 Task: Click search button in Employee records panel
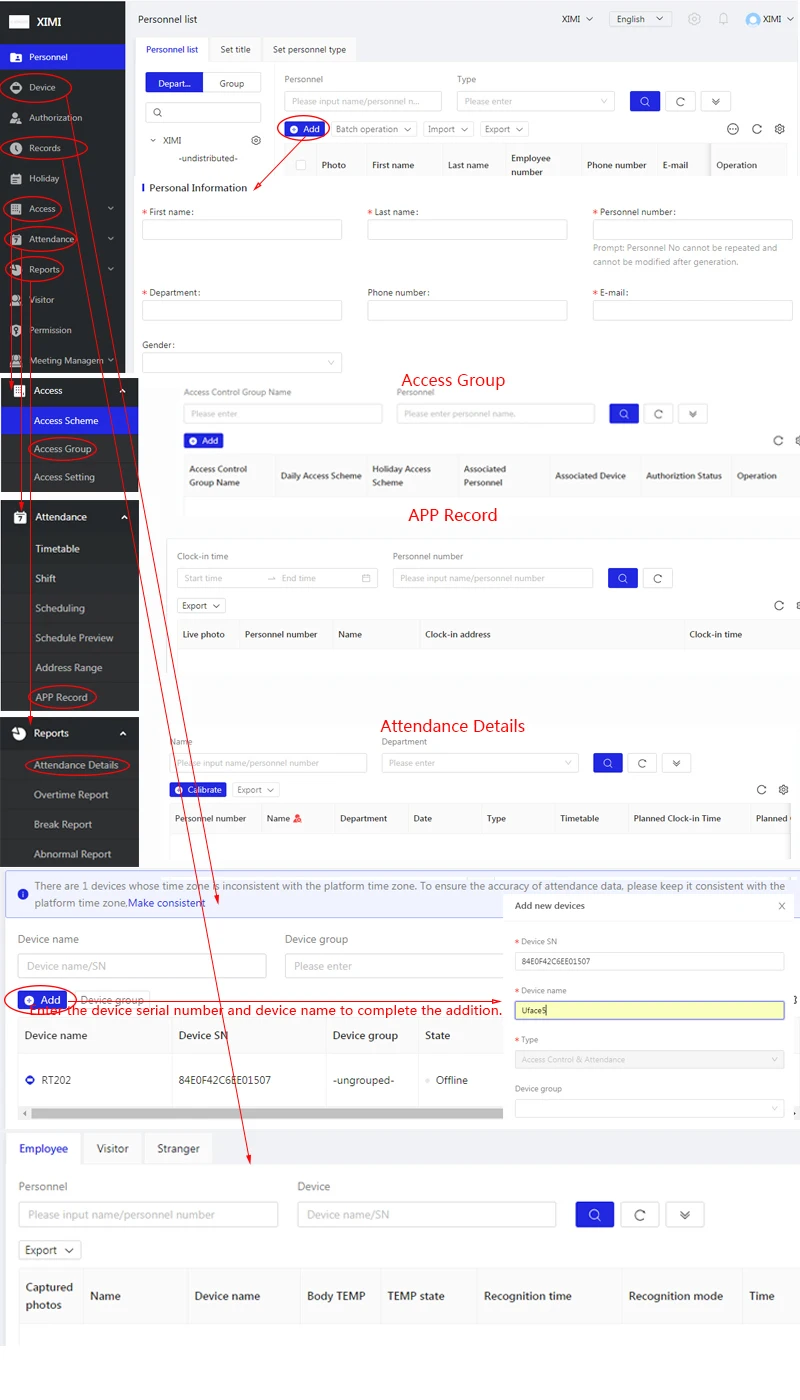[x=594, y=1215]
